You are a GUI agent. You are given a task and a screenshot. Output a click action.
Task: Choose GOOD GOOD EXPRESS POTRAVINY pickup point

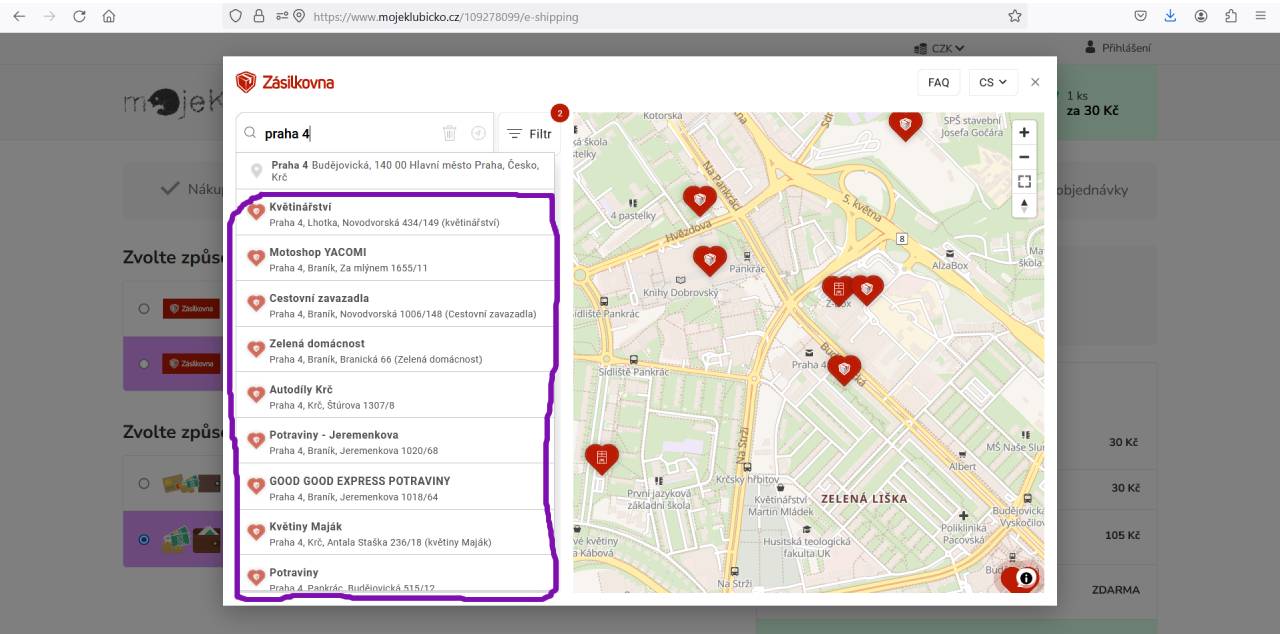tap(394, 488)
